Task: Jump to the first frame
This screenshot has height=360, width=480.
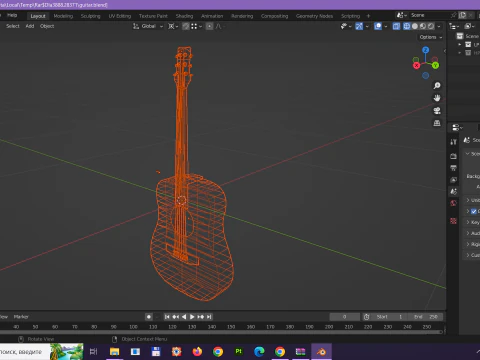Action: (x=167, y=317)
